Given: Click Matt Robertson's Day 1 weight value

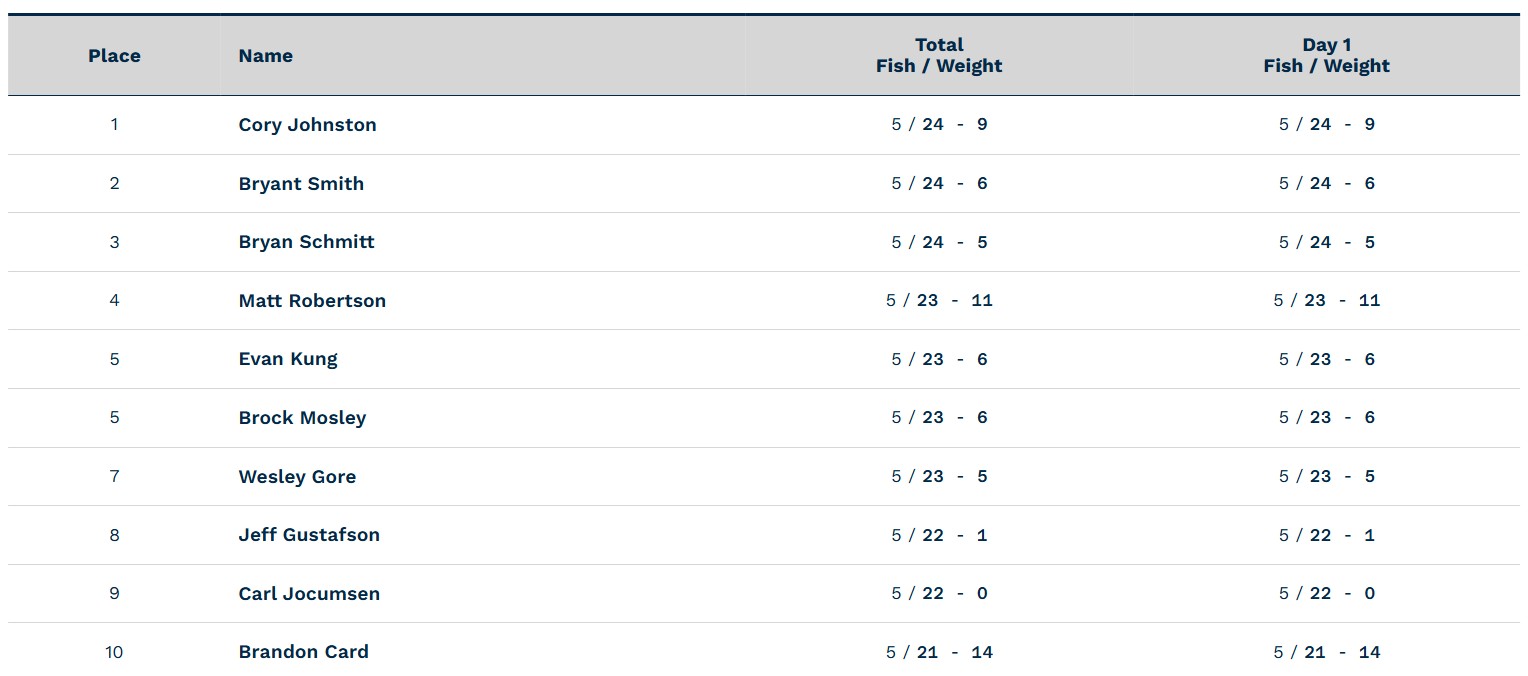Looking at the screenshot, I should point(1326,301).
